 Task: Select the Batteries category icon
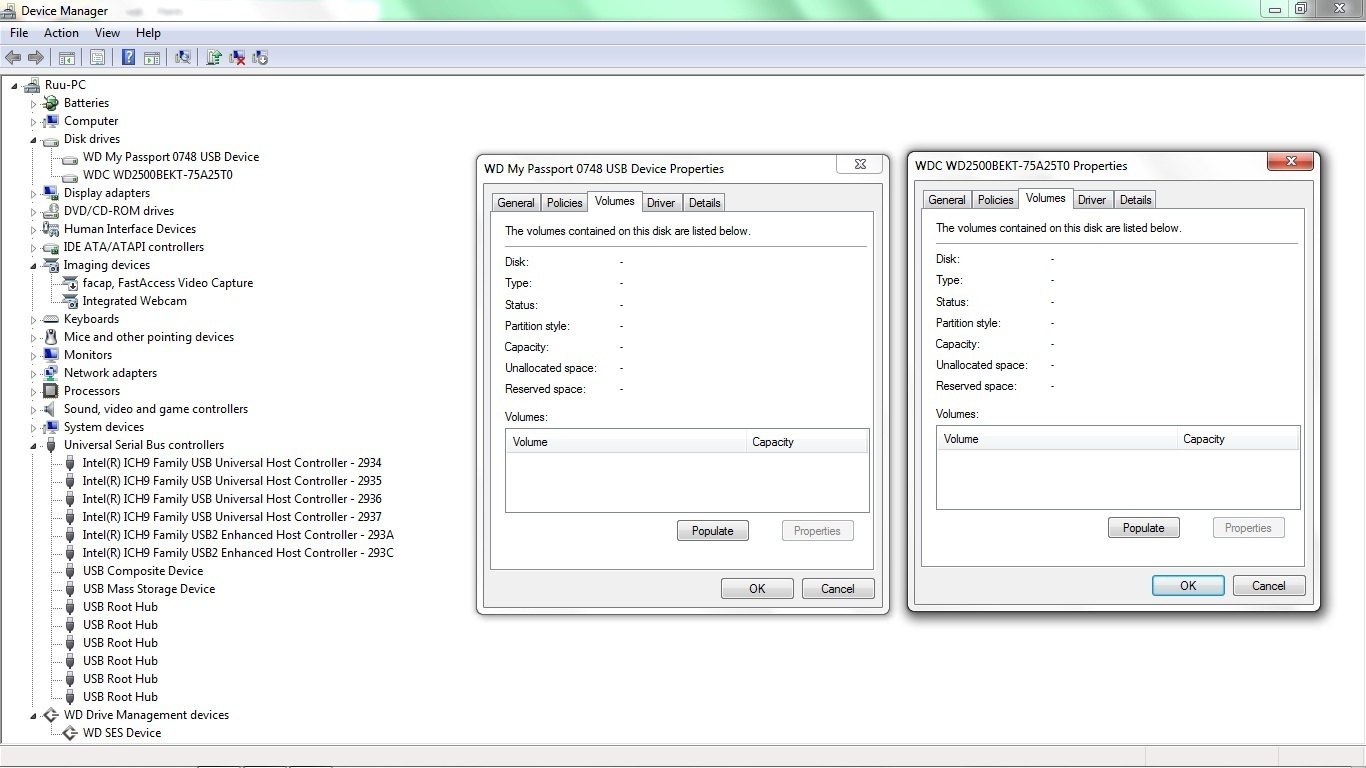pos(51,103)
